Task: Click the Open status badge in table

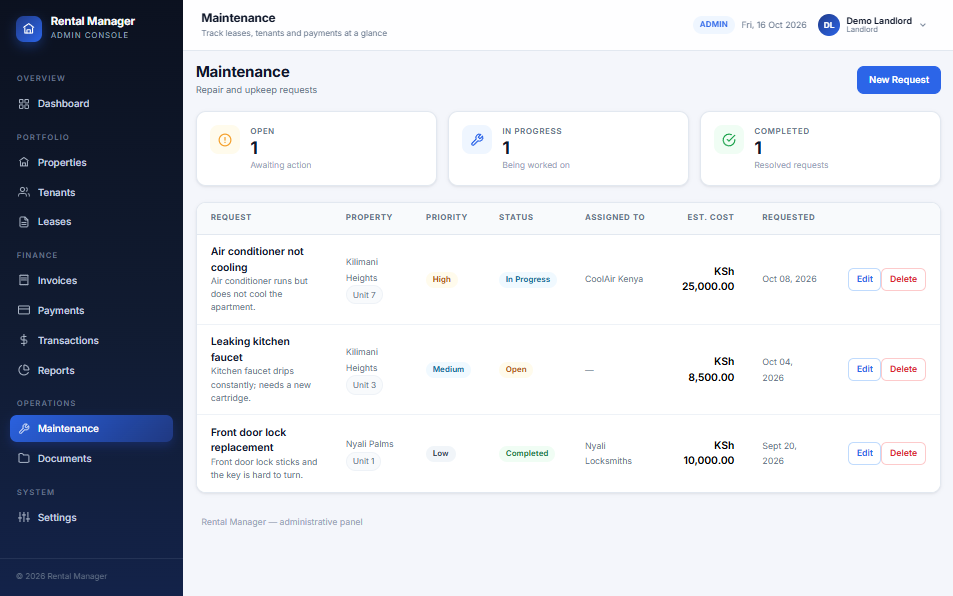Action: [516, 369]
